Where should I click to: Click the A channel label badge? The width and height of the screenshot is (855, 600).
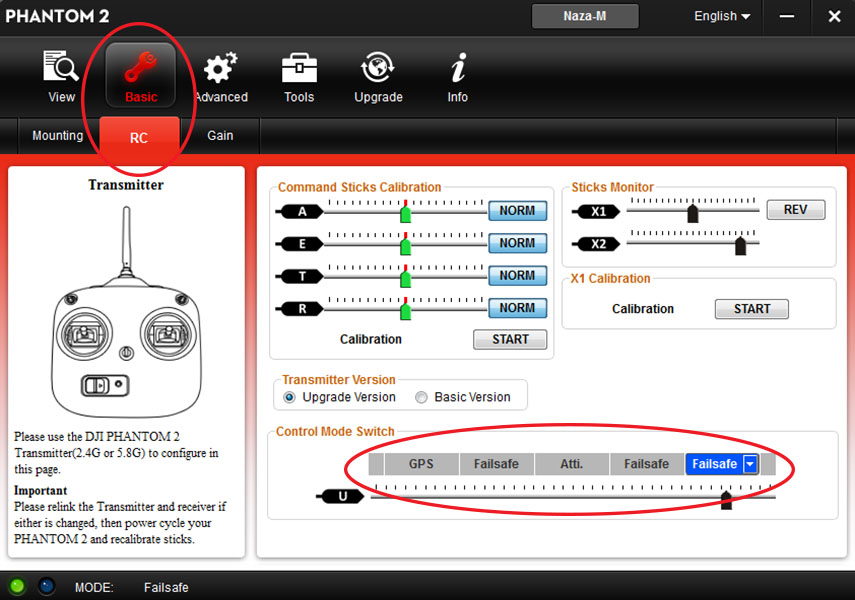(x=299, y=211)
